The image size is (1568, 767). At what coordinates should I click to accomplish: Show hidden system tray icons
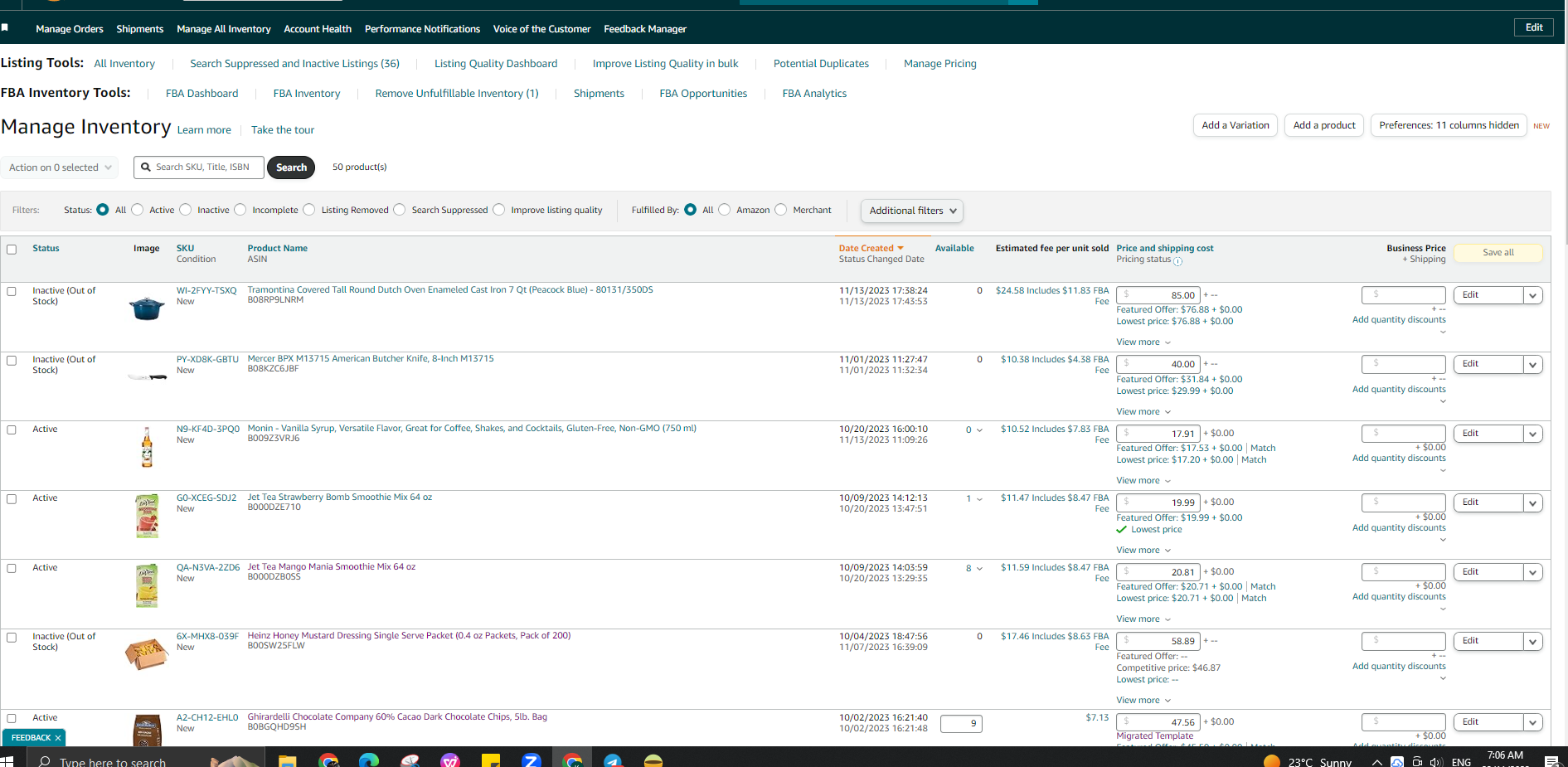click(1377, 762)
